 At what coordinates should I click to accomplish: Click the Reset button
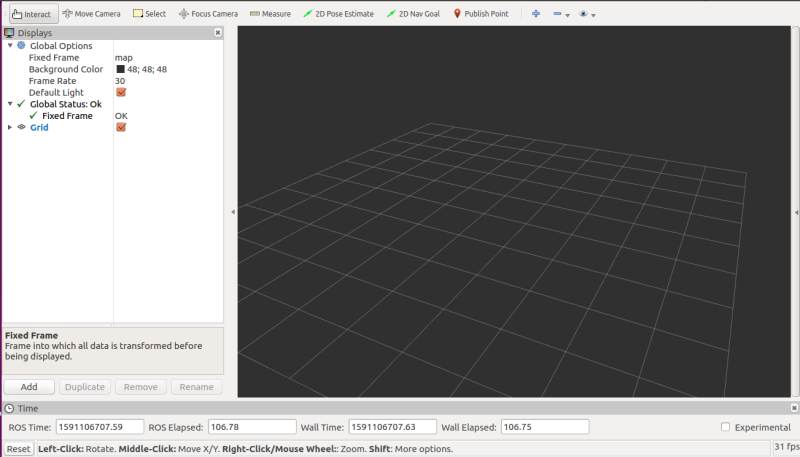pos(18,449)
